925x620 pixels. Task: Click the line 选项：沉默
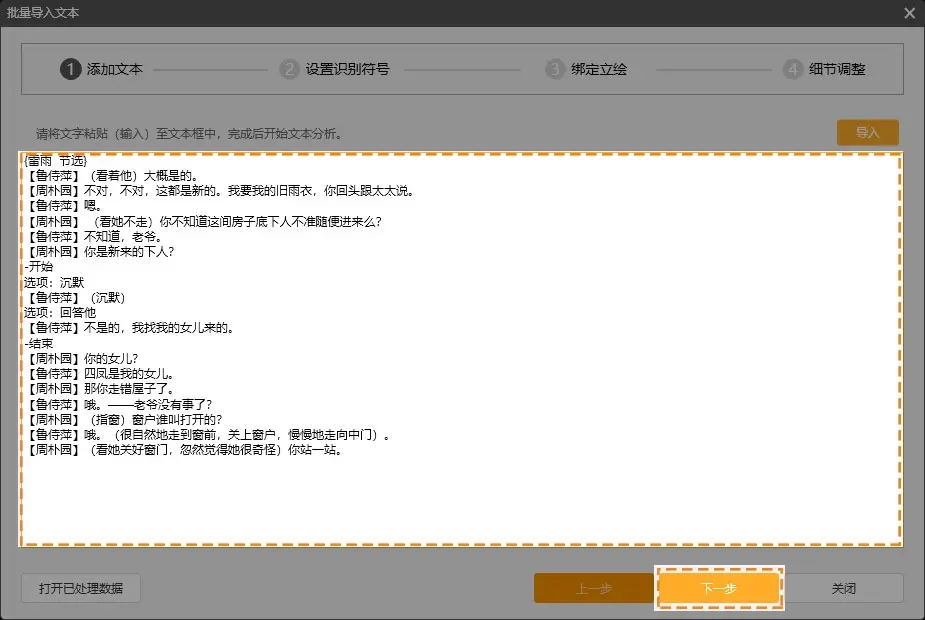pyautogui.click(x=54, y=283)
